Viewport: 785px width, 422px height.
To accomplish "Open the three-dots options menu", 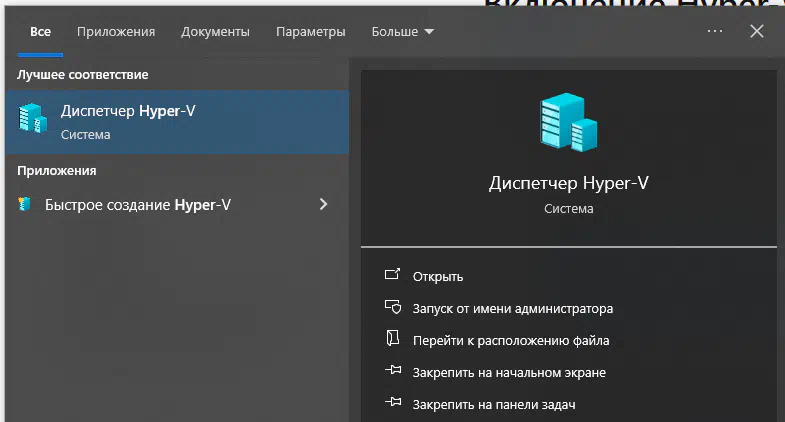I will click(714, 31).
